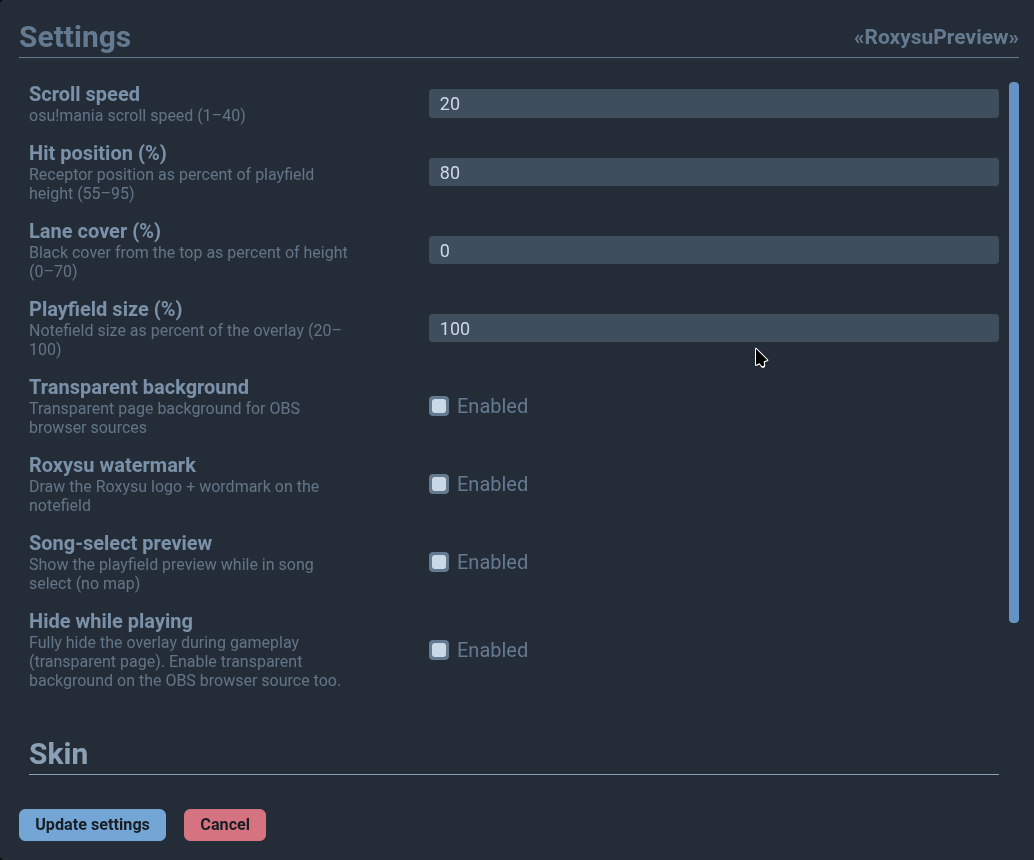Screen dimensions: 1034x860
Task: Click 'osu!mania scroll speed (1–40)' description
Action: coord(137,115)
